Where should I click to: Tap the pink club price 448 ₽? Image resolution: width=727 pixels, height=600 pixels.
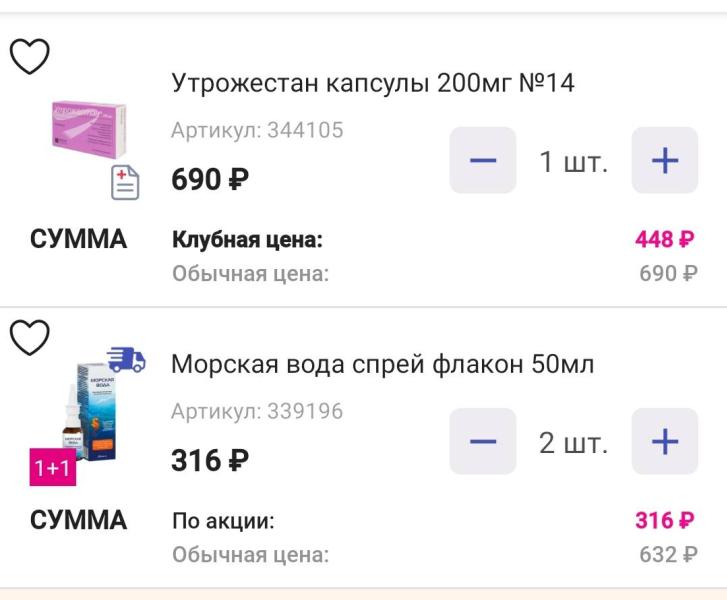(665, 240)
